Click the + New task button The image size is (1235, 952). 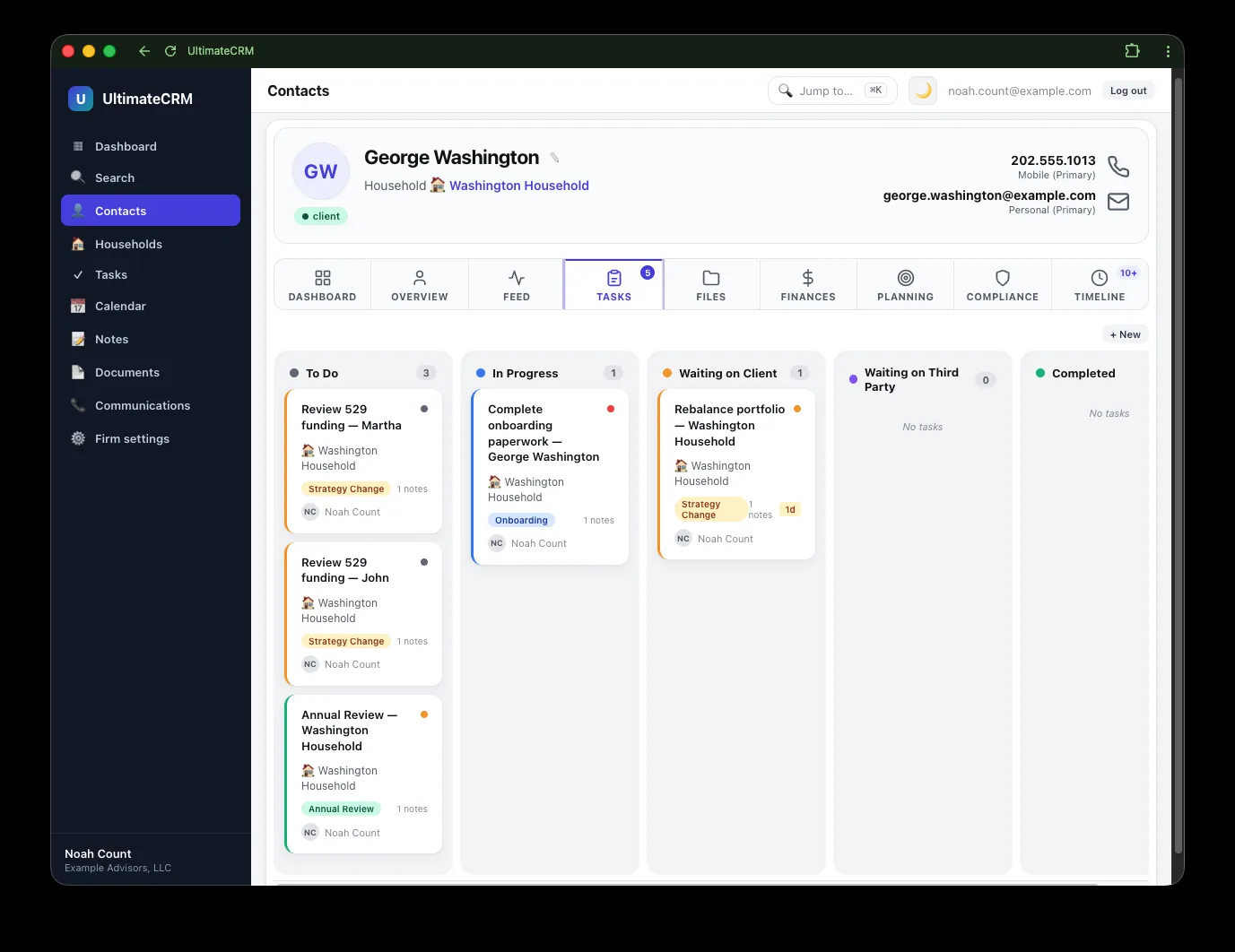coord(1126,334)
